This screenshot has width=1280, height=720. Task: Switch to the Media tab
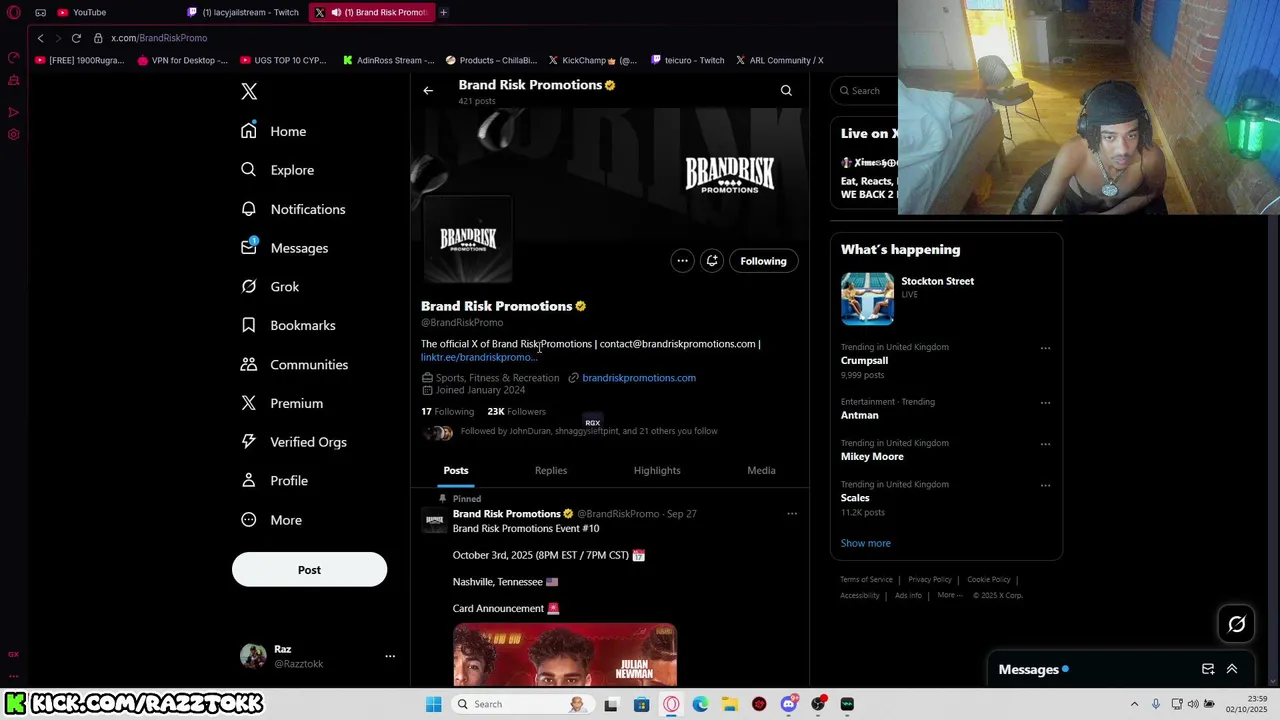tap(761, 470)
